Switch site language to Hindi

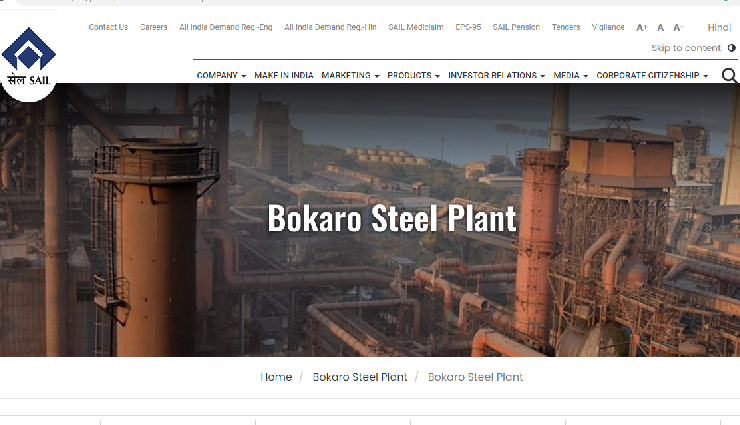(719, 27)
